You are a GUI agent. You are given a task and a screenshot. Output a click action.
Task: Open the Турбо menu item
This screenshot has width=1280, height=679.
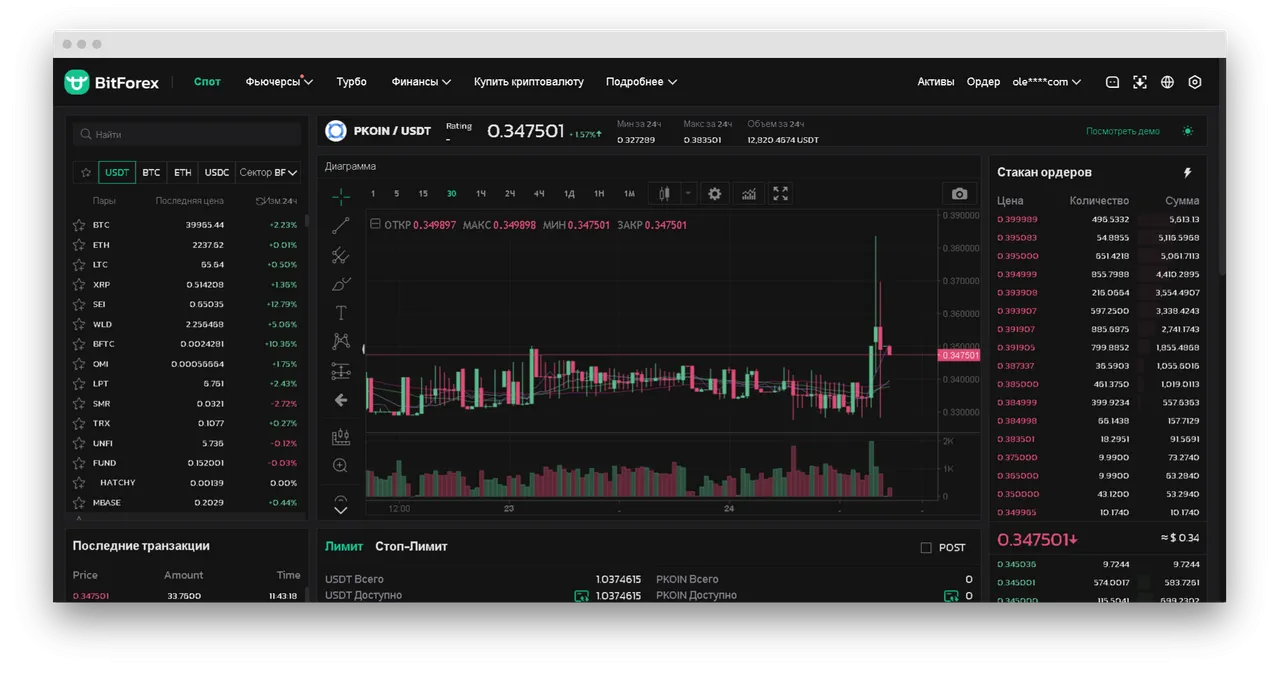coord(351,82)
